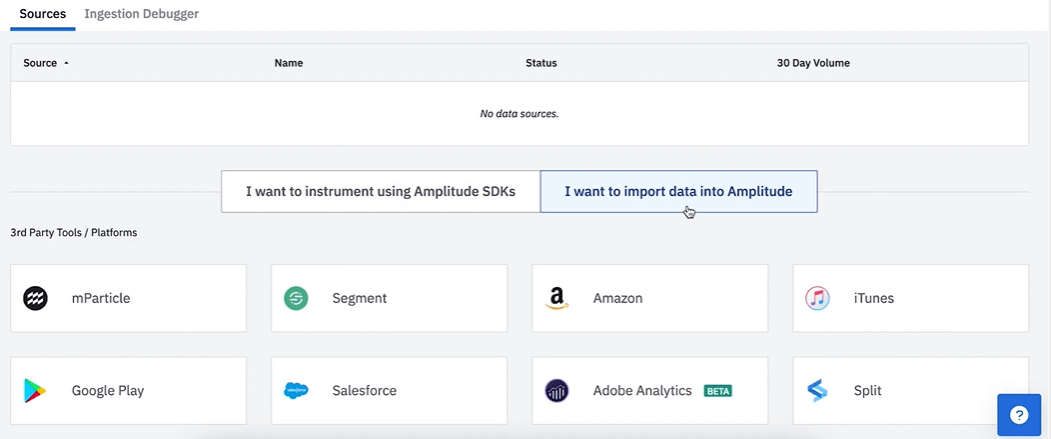Select the Segment text label

(x=359, y=298)
